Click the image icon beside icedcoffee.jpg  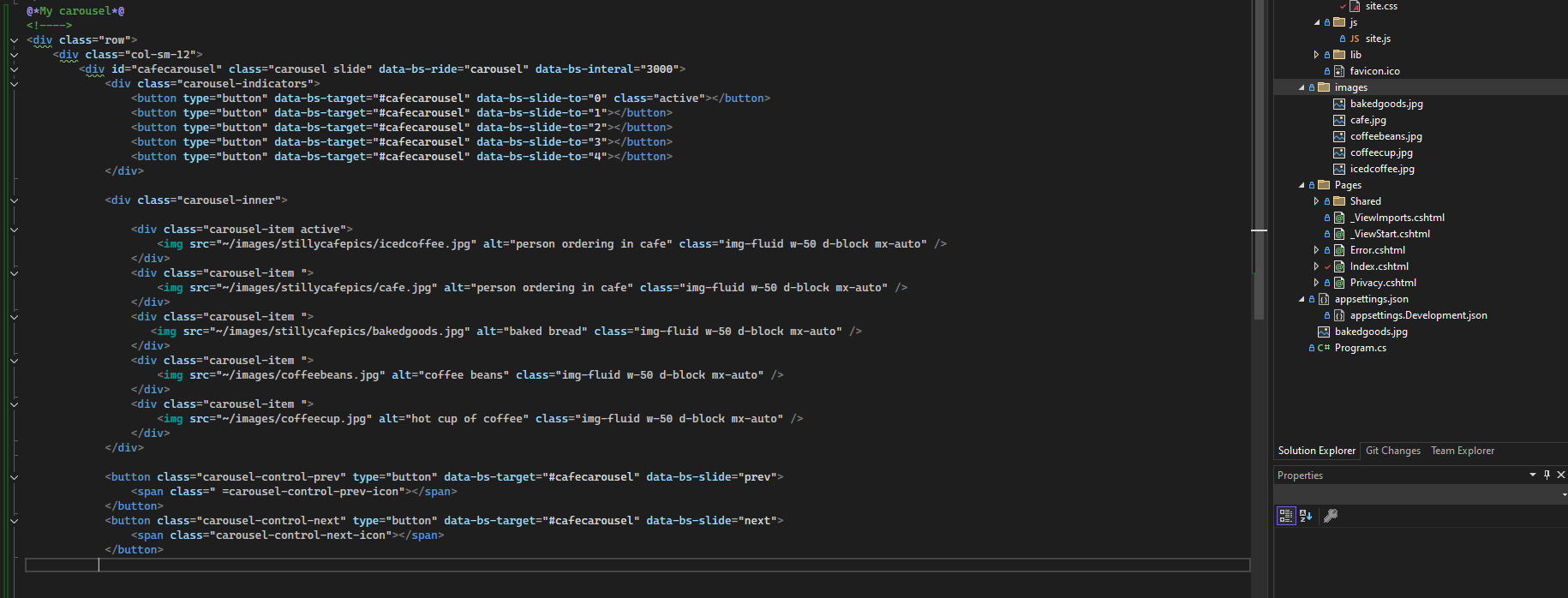1339,169
